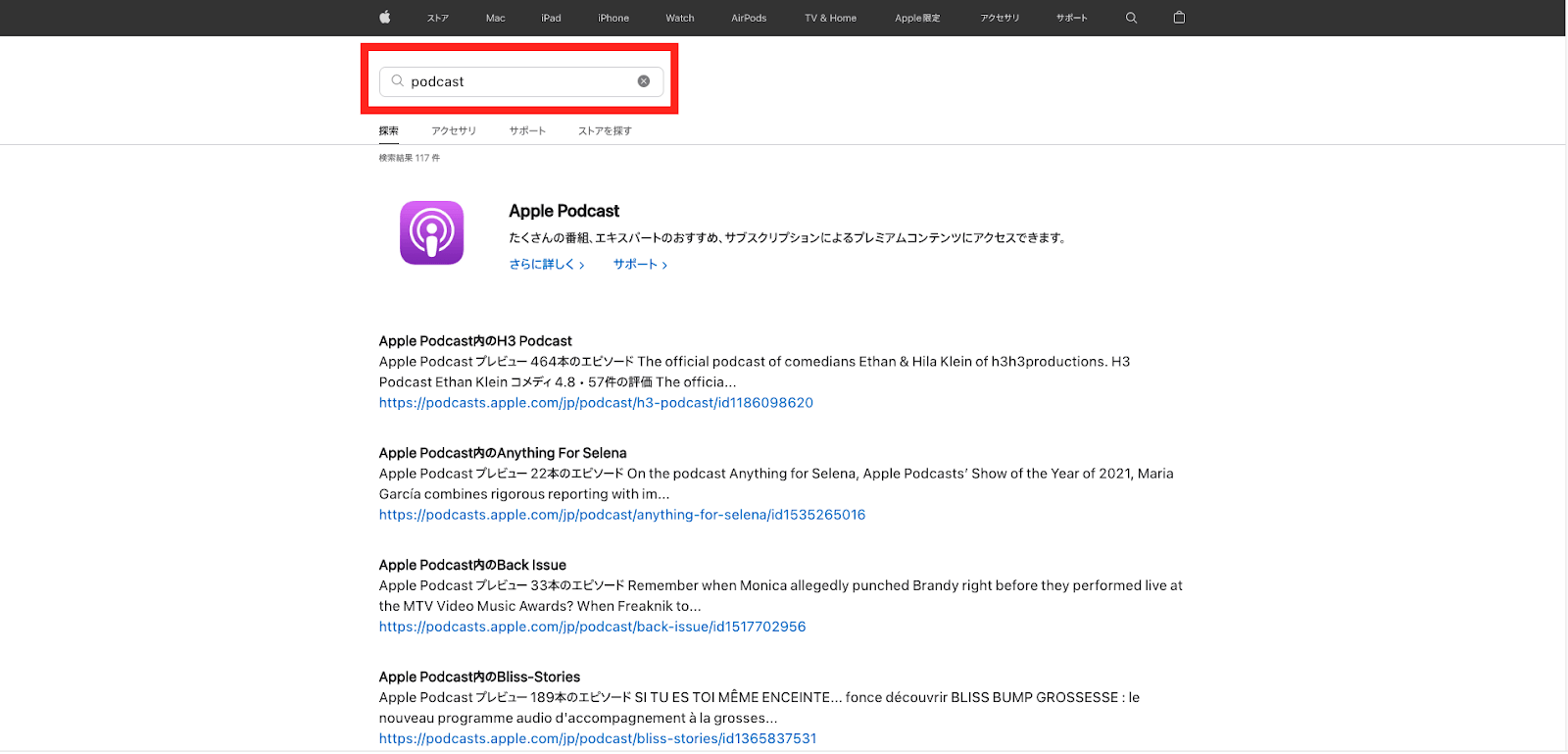Switch to the アクセサリ results tab
The height and width of the screenshot is (754, 1568).
(x=454, y=130)
